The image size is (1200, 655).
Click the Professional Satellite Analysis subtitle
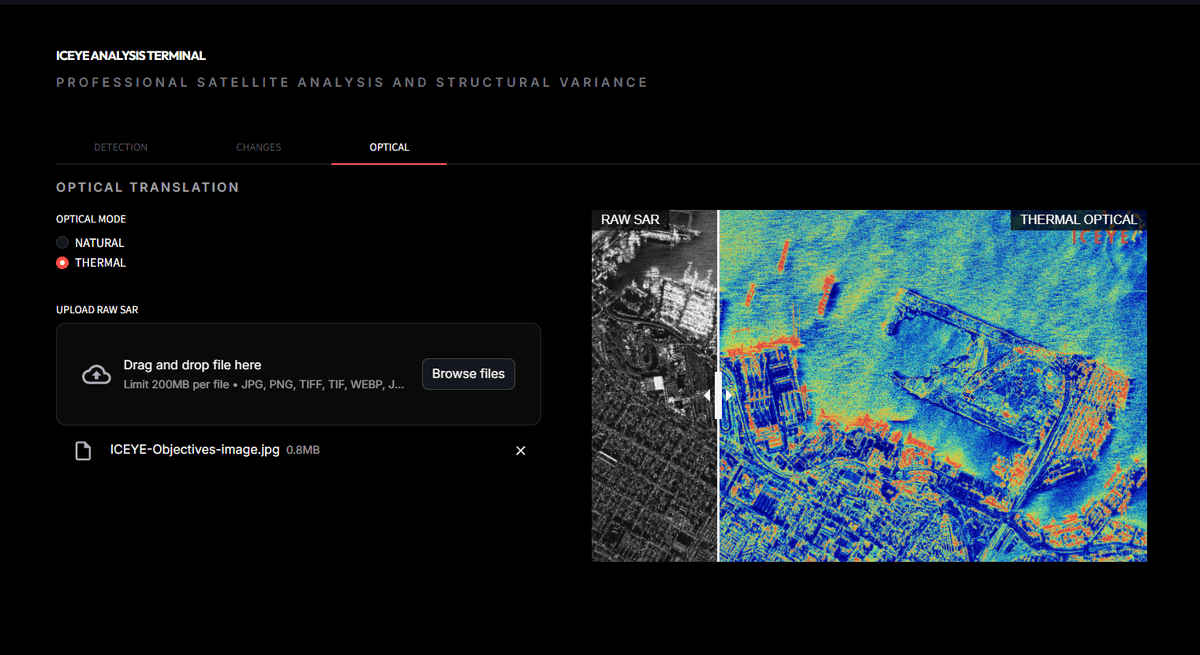[x=352, y=82]
